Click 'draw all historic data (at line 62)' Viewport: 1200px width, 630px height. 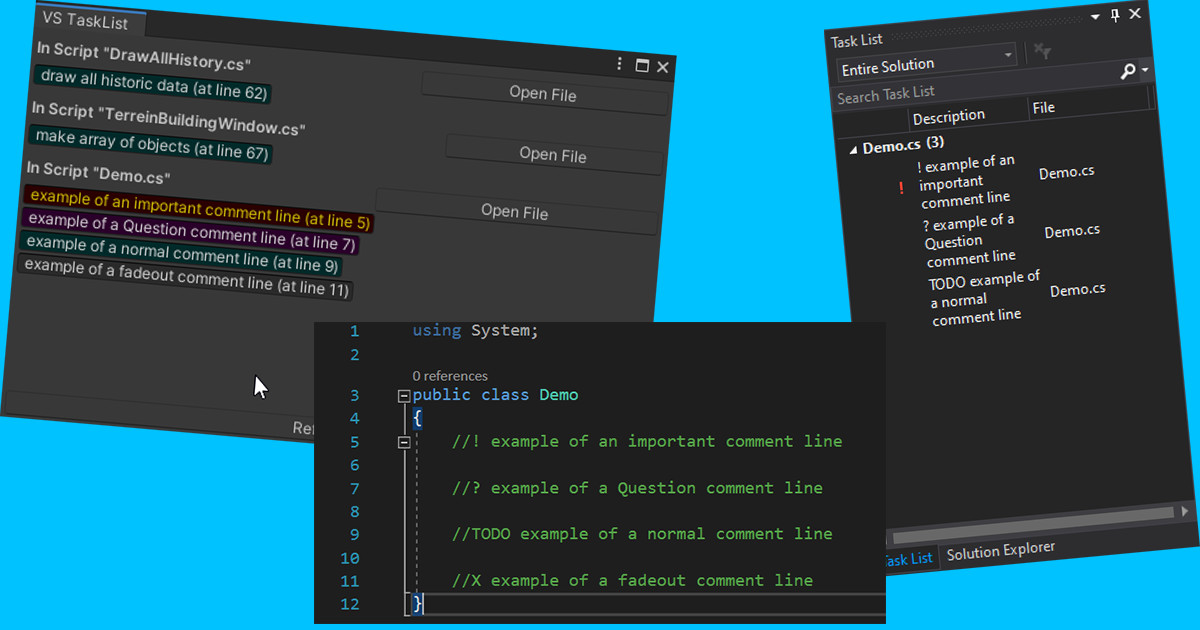click(x=154, y=84)
